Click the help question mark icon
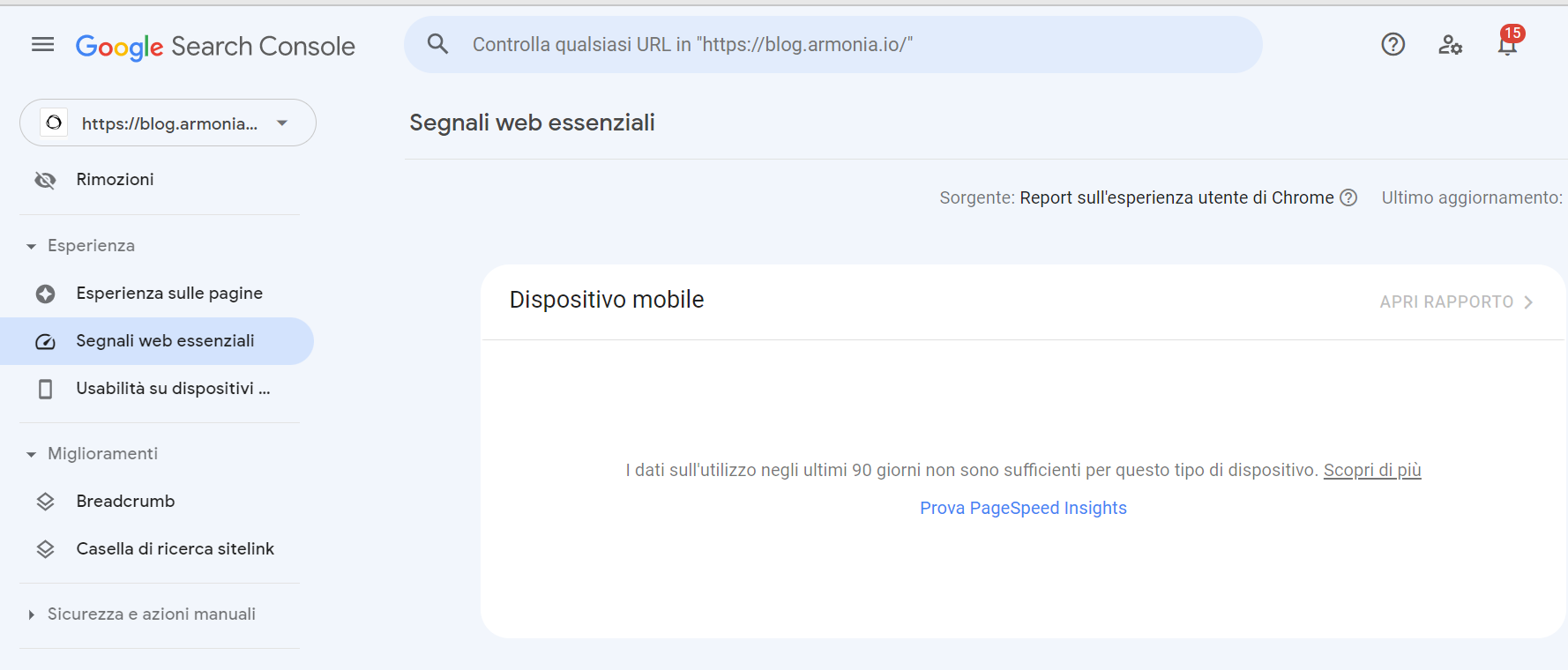The width and height of the screenshot is (1568, 670). 1393,44
